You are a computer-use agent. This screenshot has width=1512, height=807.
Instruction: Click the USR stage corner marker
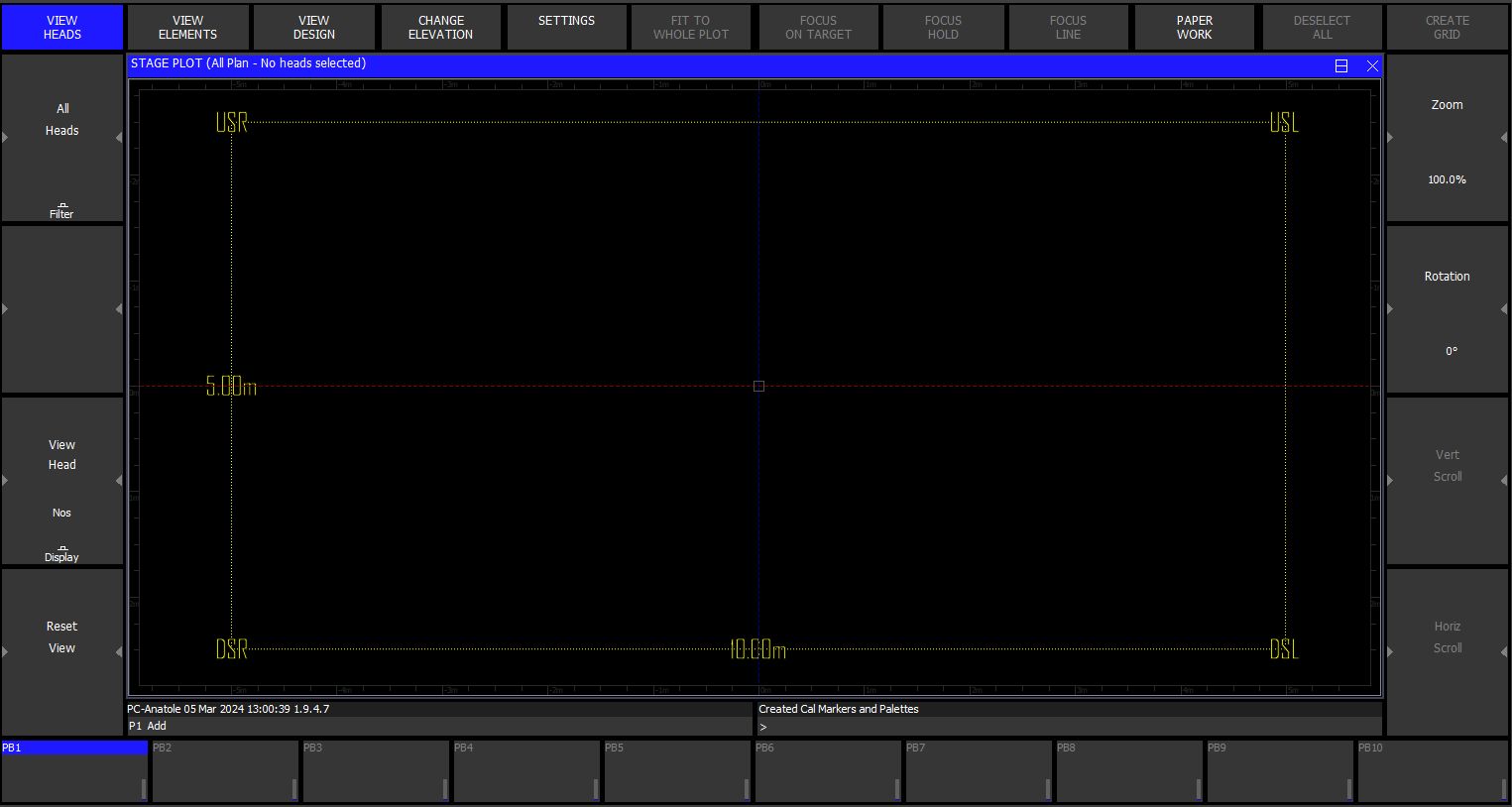pos(232,123)
